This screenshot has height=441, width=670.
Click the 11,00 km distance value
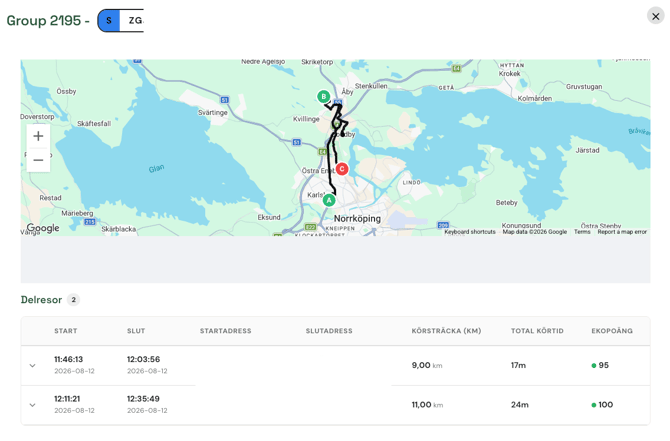(x=427, y=405)
